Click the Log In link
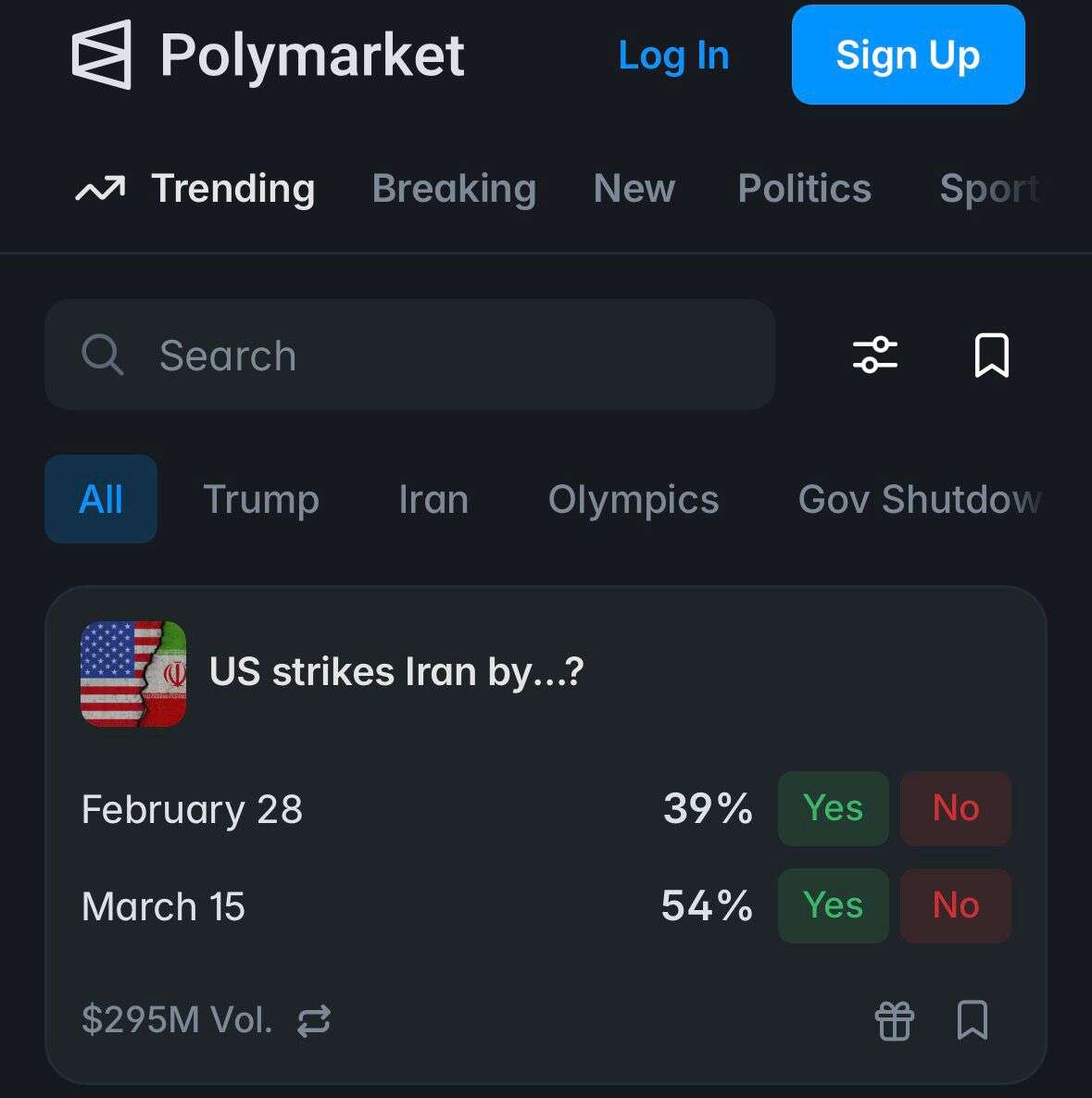Screen dimensions: 1092x1098 pyautogui.click(x=673, y=56)
